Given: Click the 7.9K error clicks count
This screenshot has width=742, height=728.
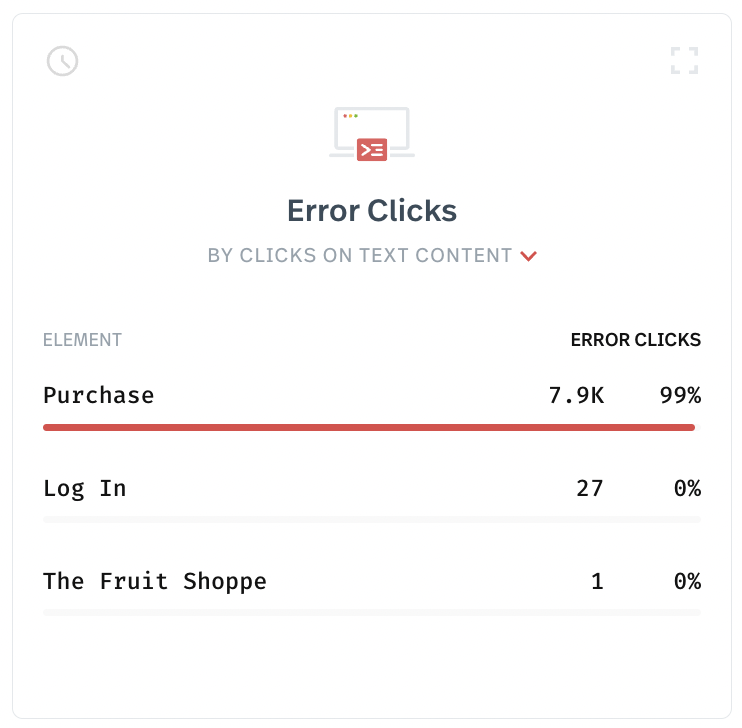Looking at the screenshot, I should point(576,396).
